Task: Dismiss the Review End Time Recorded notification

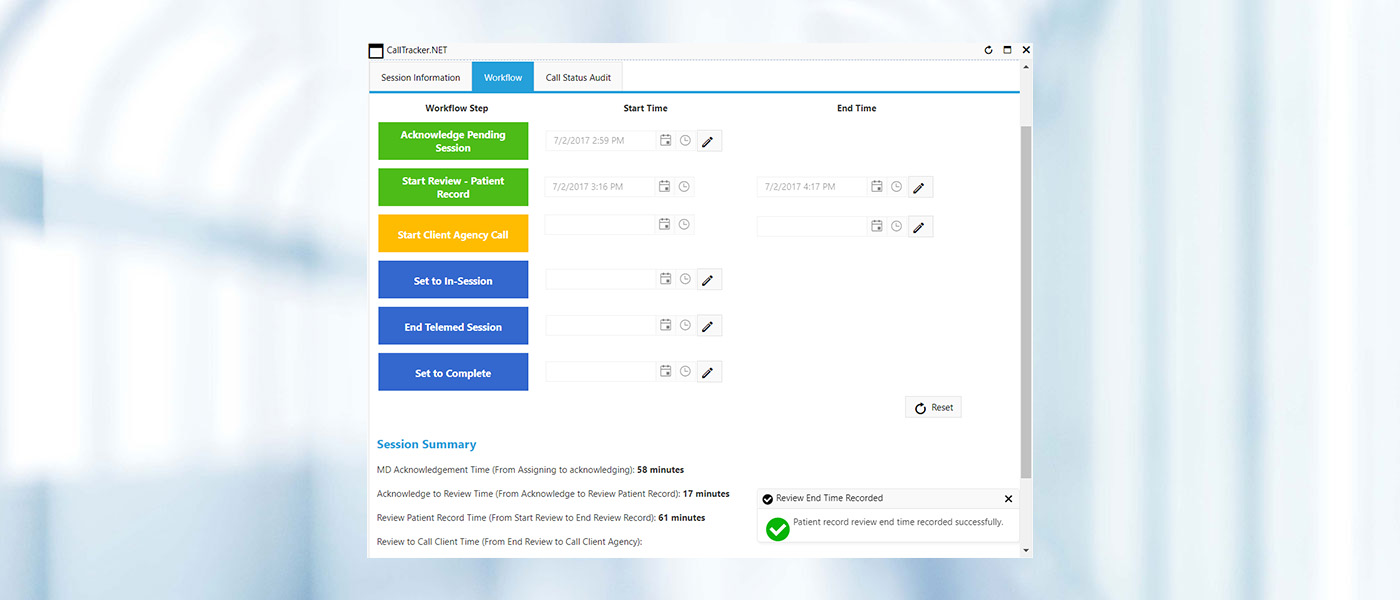Action: click(1008, 499)
